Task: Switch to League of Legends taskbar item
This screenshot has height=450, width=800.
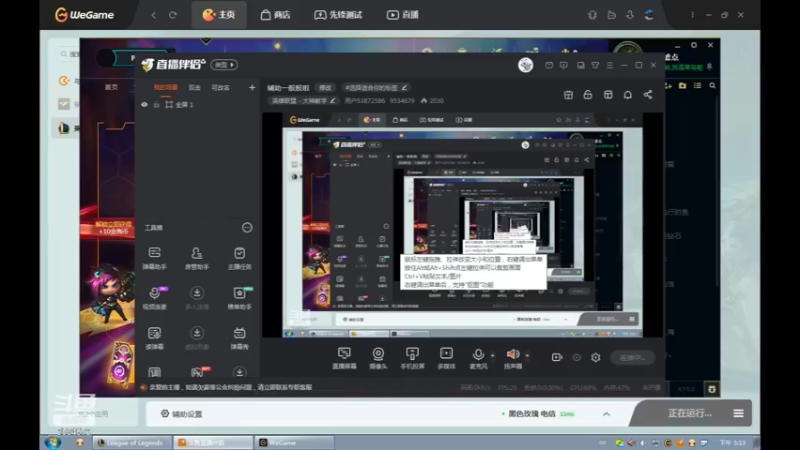Action: pyautogui.click(x=132, y=442)
